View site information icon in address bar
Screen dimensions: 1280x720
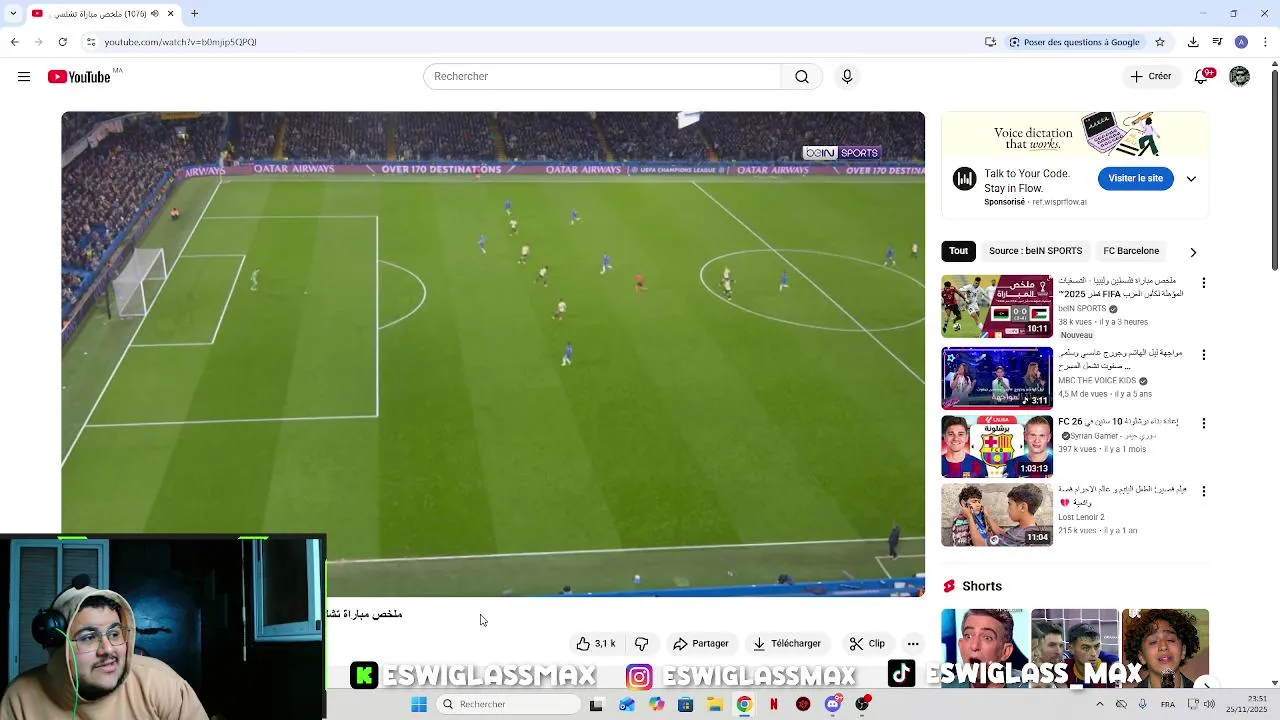pos(91,42)
